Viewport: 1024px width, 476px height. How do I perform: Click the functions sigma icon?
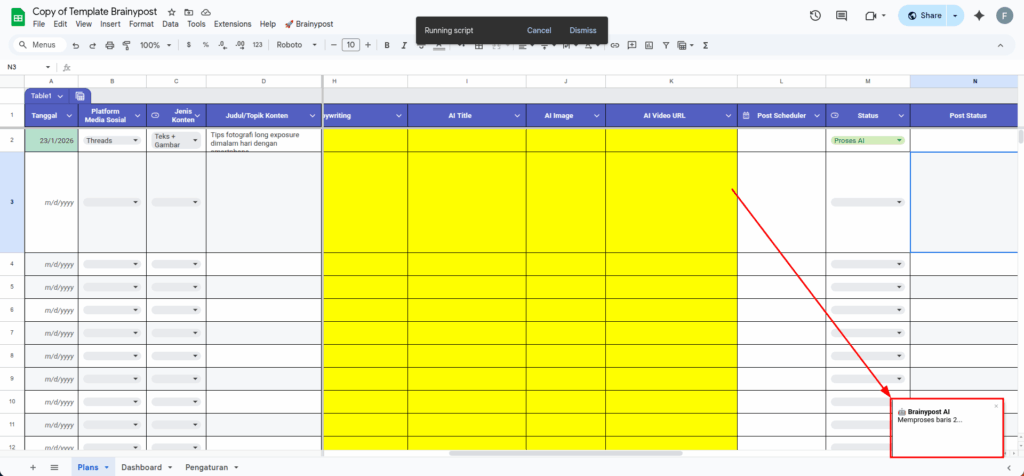tap(706, 45)
